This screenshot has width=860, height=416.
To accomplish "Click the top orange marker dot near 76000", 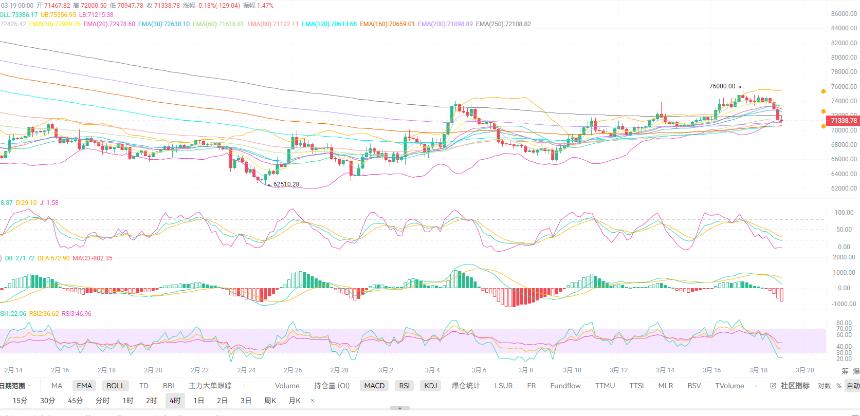I will [823, 91].
